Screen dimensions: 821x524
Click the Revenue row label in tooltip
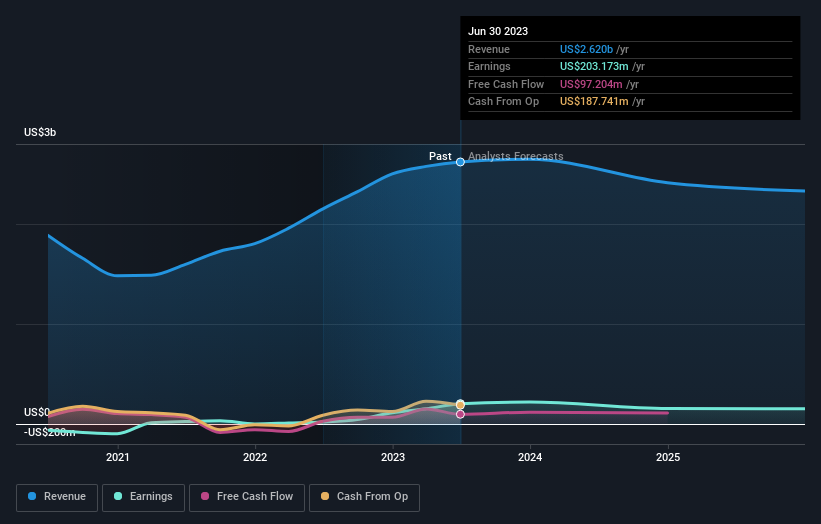pyautogui.click(x=489, y=49)
